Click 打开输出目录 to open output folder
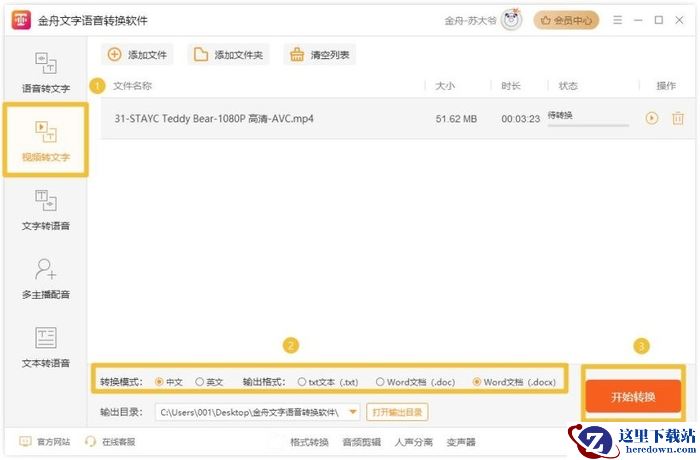This screenshot has height=460, width=700. point(397,412)
